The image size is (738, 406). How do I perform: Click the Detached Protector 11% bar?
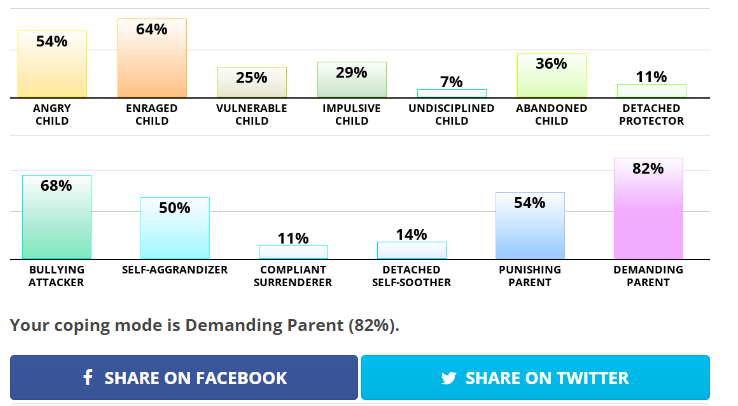[652, 91]
